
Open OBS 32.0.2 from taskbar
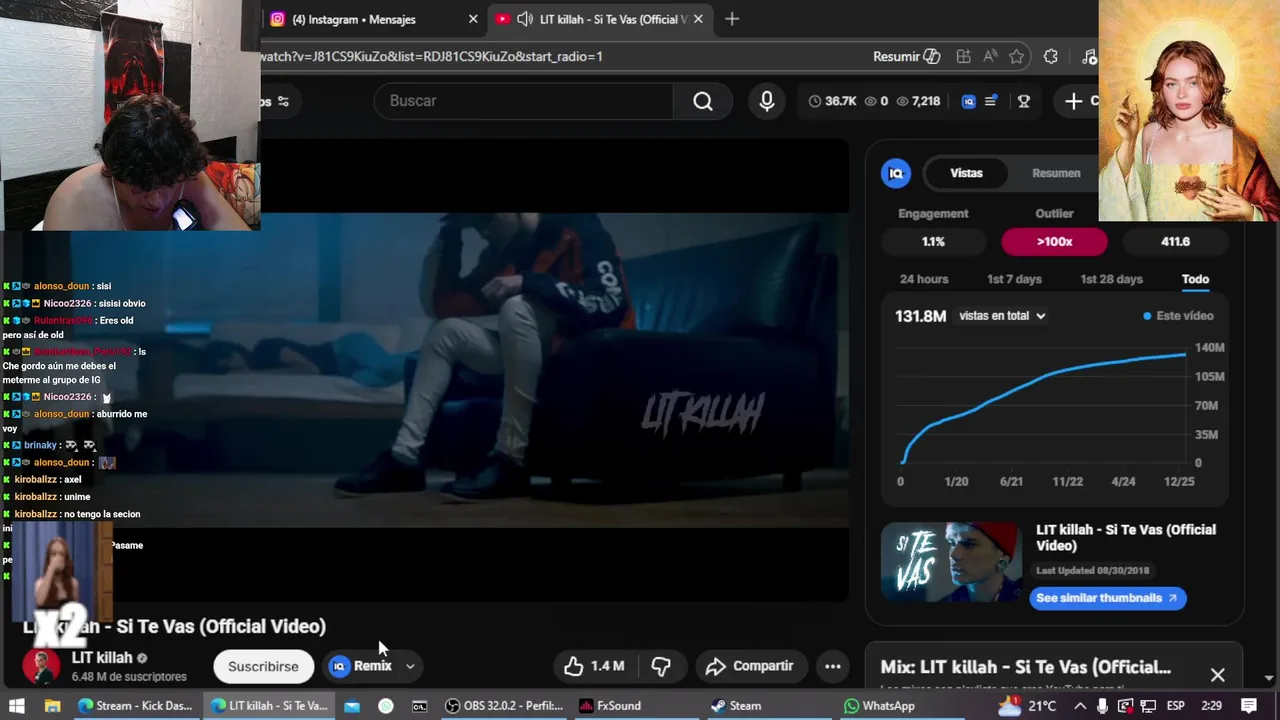tap(503, 705)
